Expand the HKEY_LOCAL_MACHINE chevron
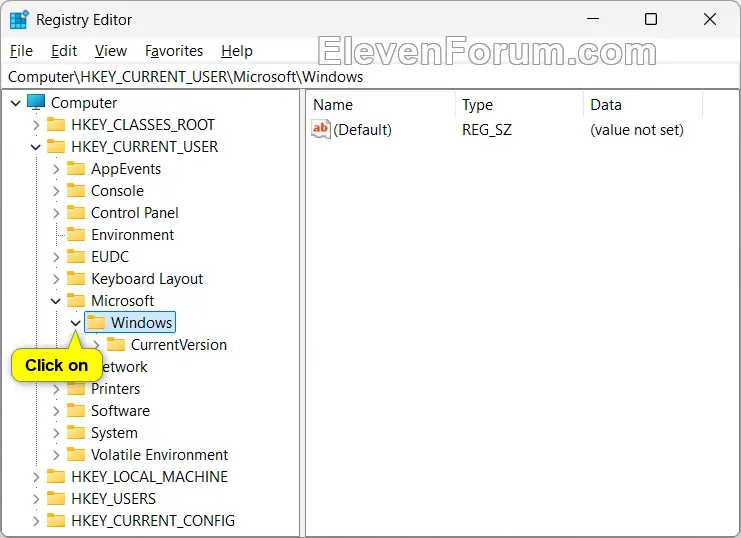This screenshot has height=538, width=741. click(x=36, y=477)
